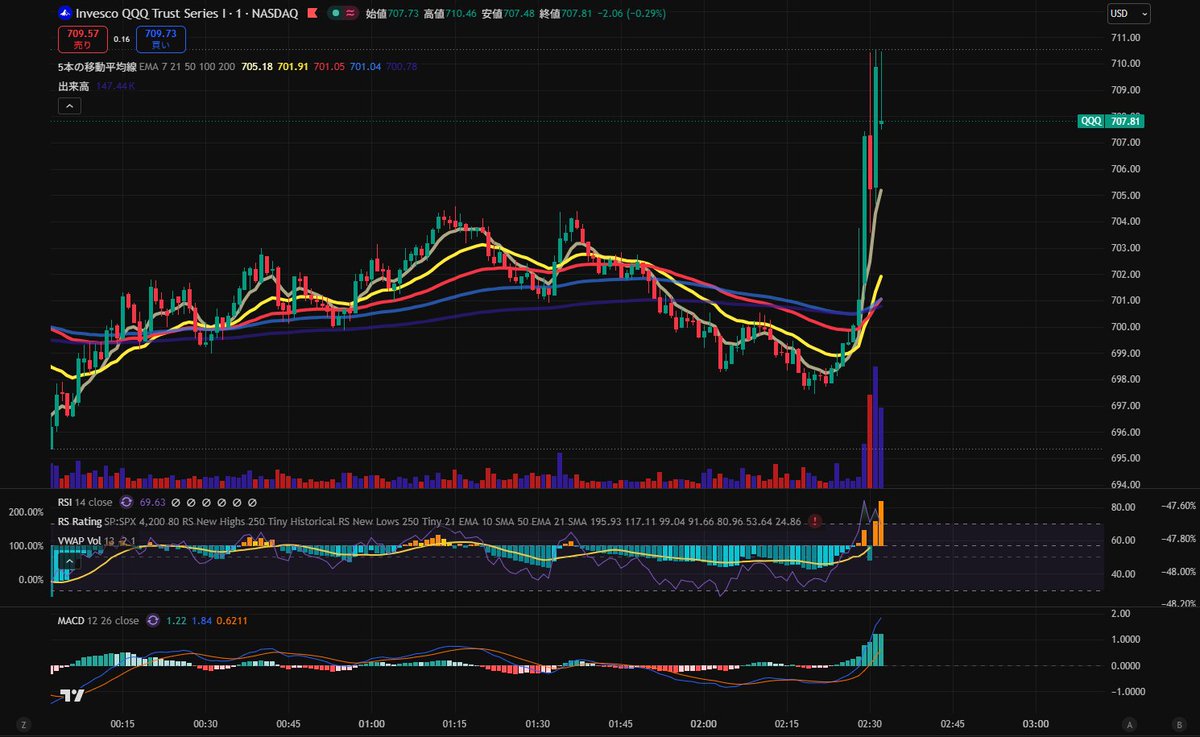Image resolution: width=1200 pixels, height=737 pixels.
Task: Click the 01:00 time axis label
Action: pyautogui.click(x=371, y=723)
